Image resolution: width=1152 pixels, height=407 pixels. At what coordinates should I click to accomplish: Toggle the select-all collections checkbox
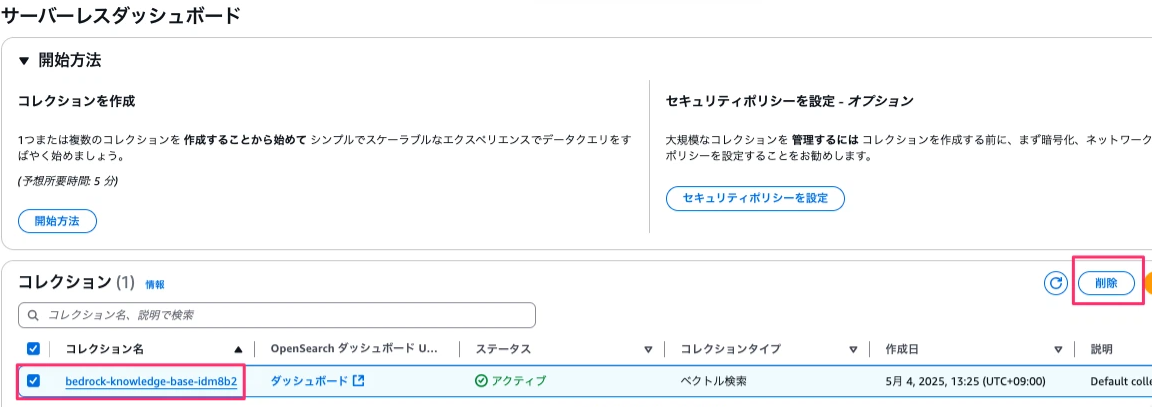pos(33,349)
